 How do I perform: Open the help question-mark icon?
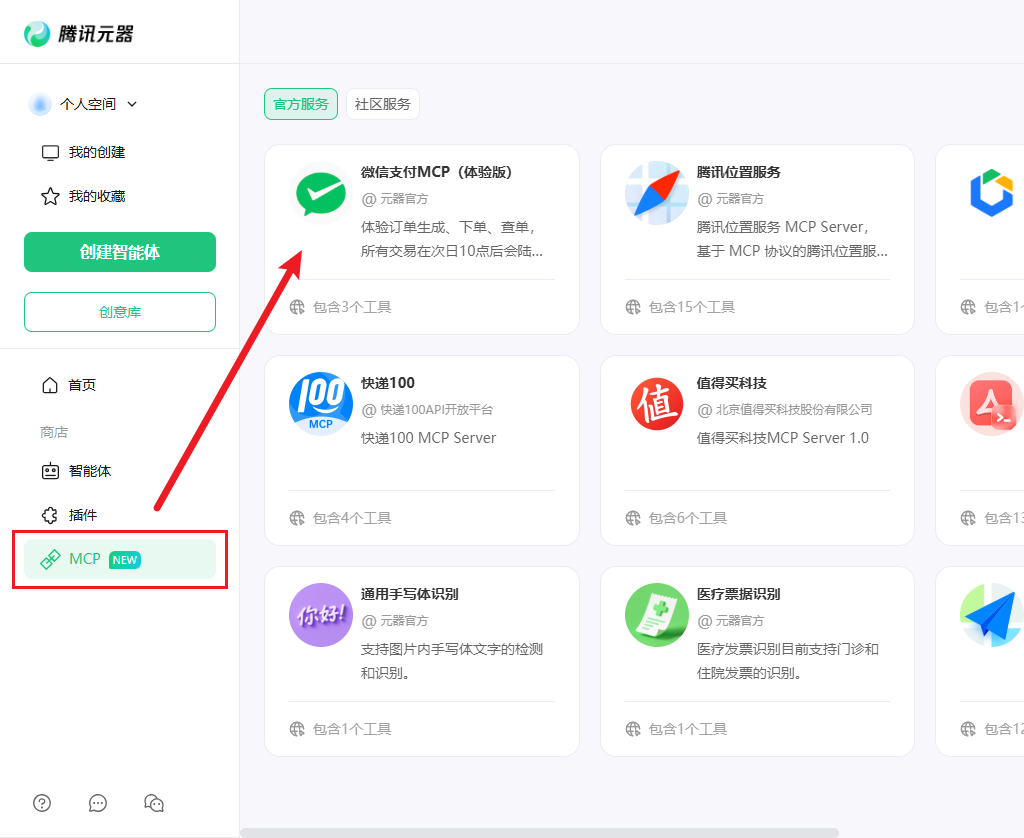[42, 803]
